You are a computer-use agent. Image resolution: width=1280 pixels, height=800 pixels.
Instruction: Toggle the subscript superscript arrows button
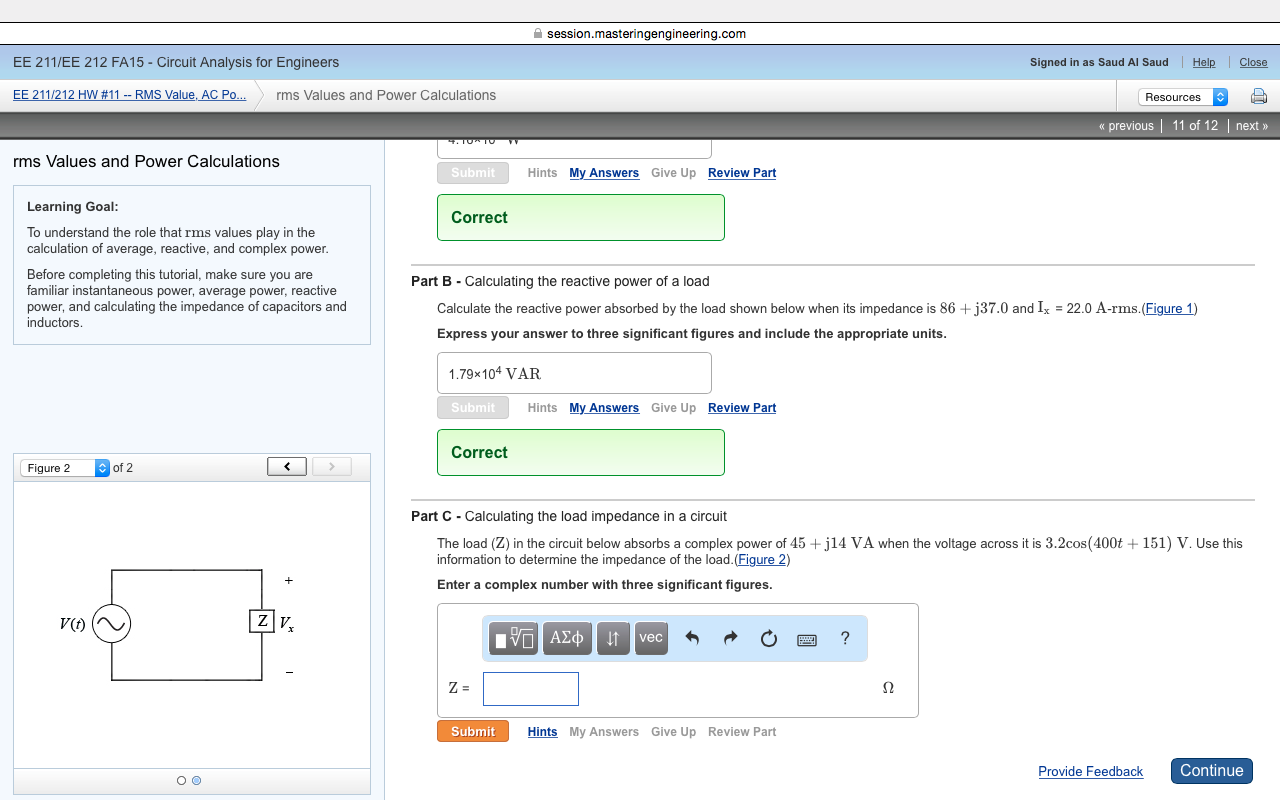tap(613, 638)
